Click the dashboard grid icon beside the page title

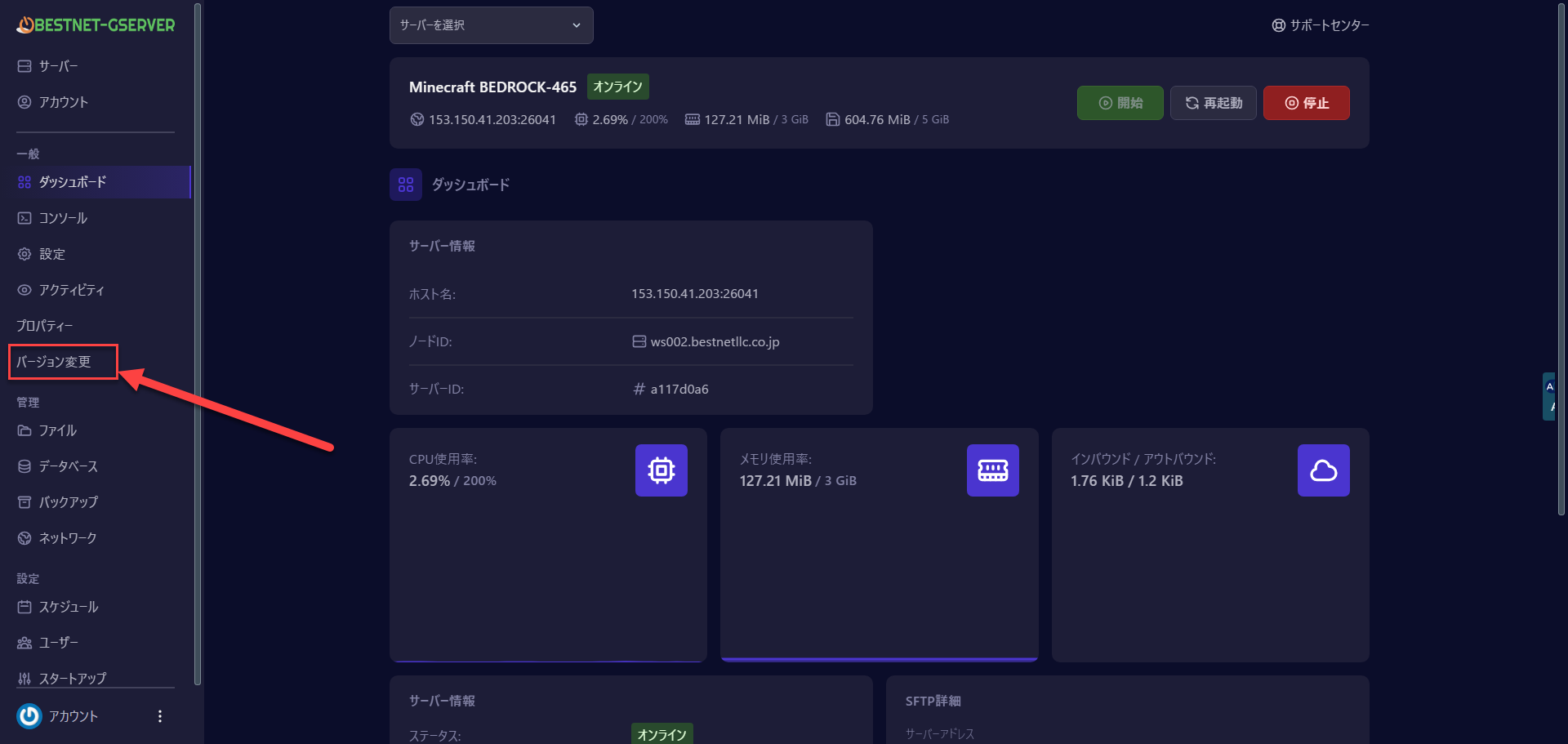tap(406, 185)
